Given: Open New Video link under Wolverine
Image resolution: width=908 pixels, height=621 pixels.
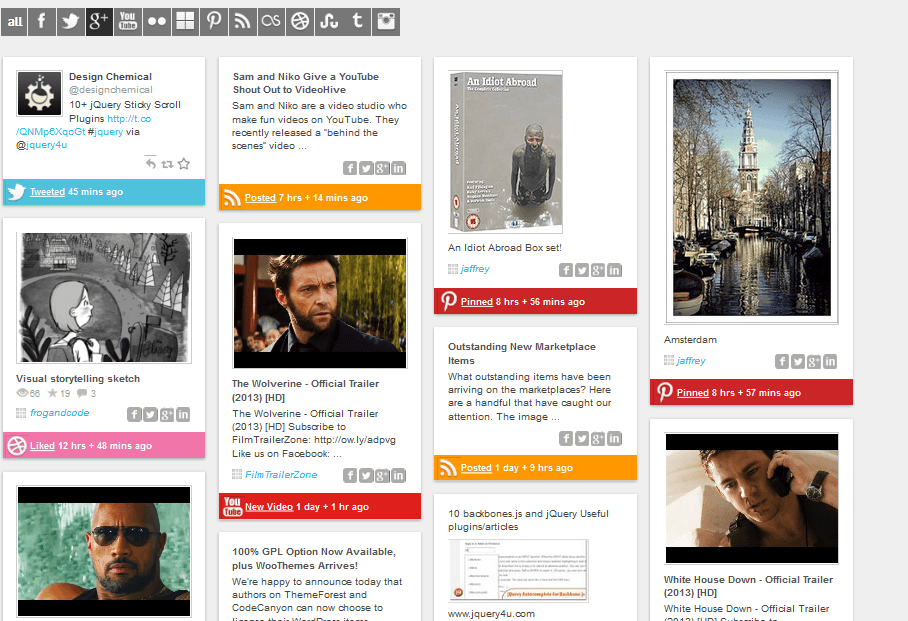Looking at the screenshot, I should (x=269, y=507).
